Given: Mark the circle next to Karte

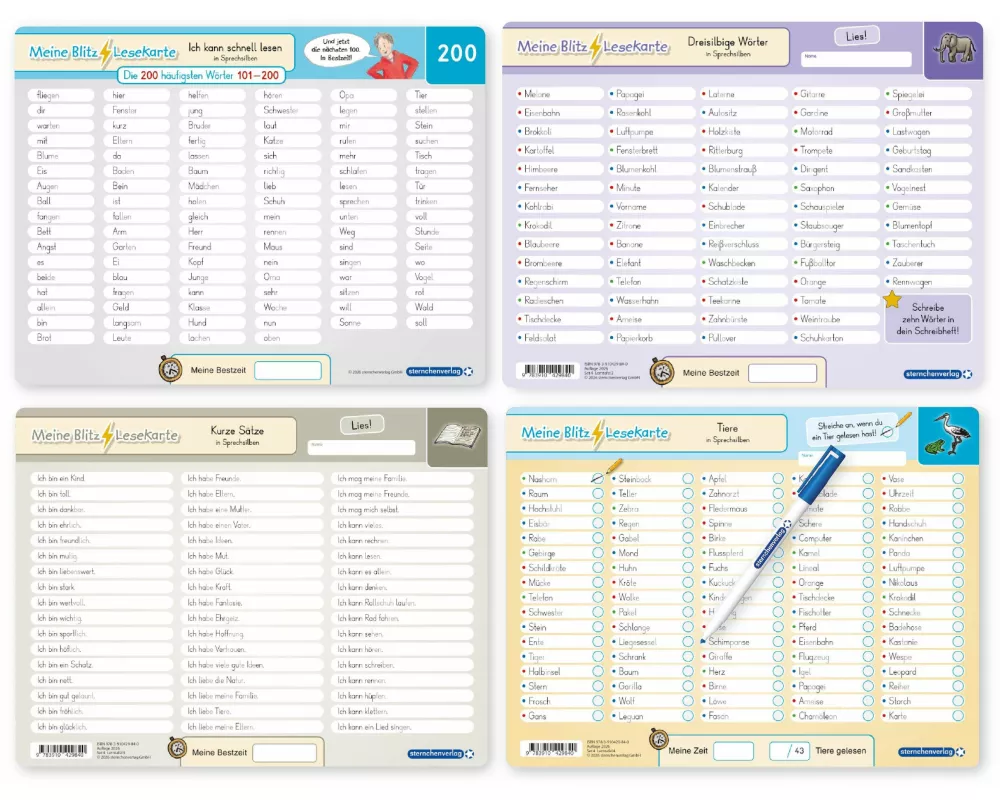Looking at the screenshot, I should point(958,716).
